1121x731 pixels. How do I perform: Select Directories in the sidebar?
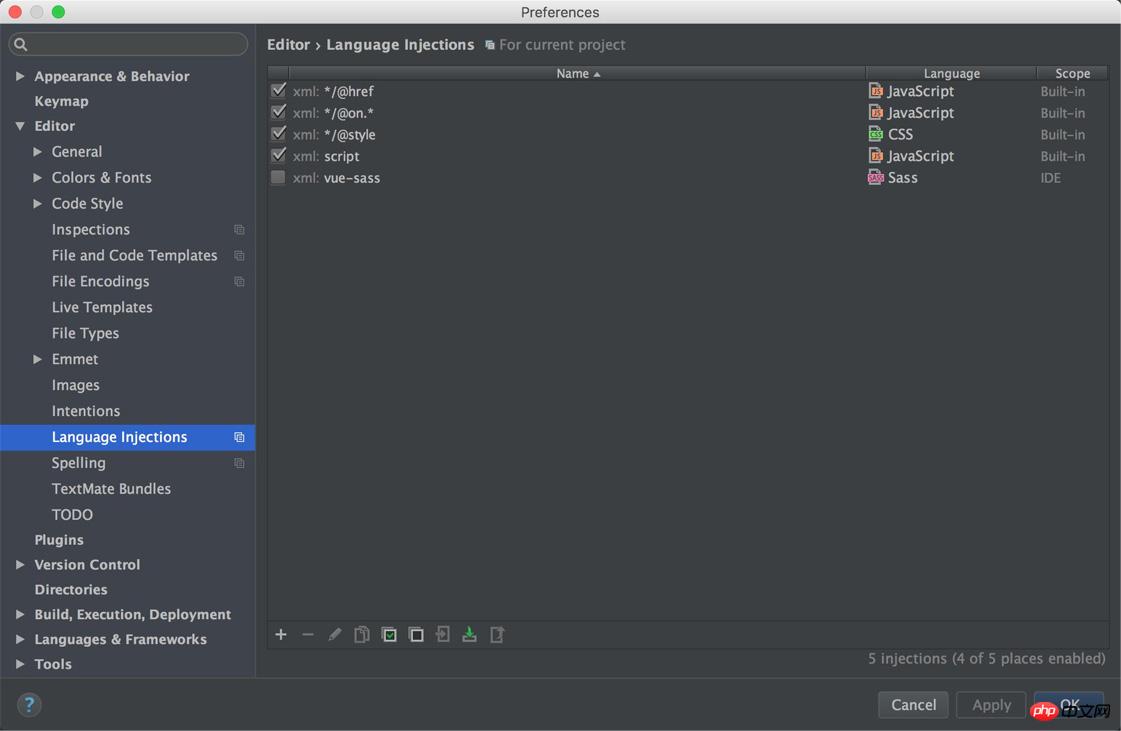point(71,589)
